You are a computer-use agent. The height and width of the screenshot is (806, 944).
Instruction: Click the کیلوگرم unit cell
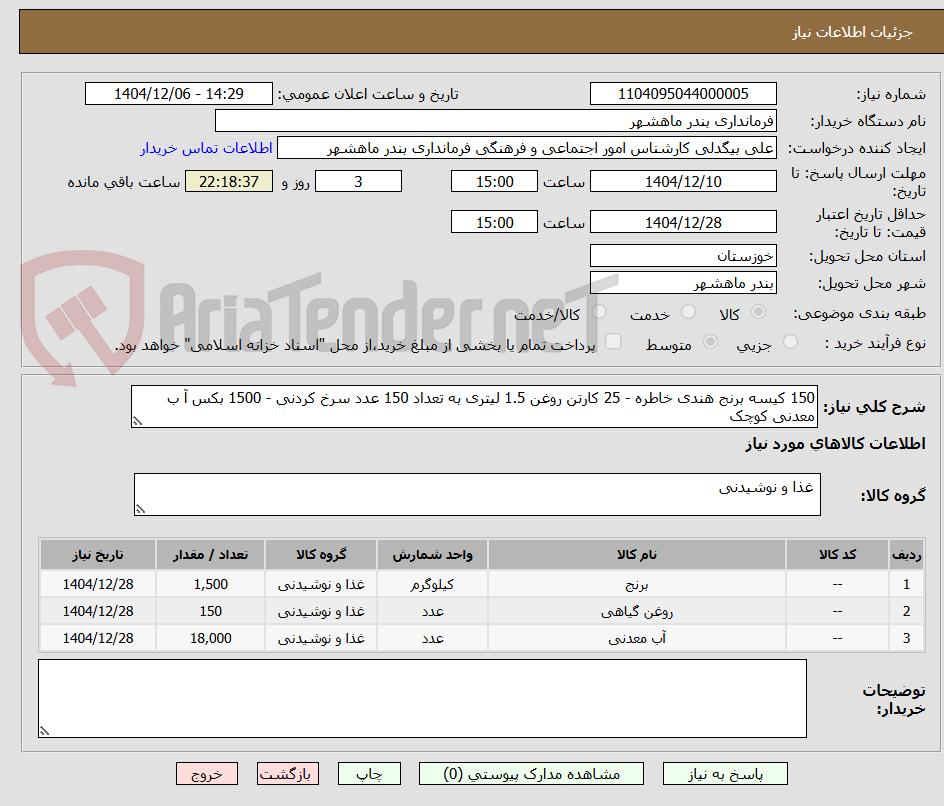coord(432,584)
